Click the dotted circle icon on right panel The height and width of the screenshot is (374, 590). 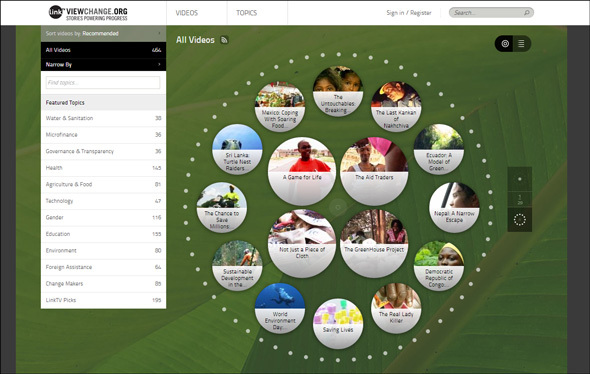[520, 219]
